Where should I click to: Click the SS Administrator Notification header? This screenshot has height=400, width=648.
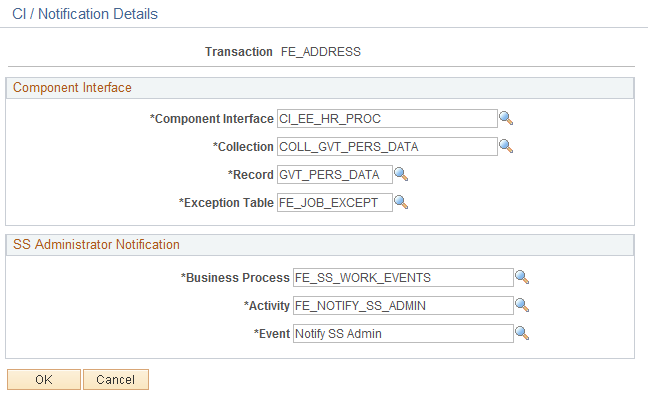click(96, 245)
